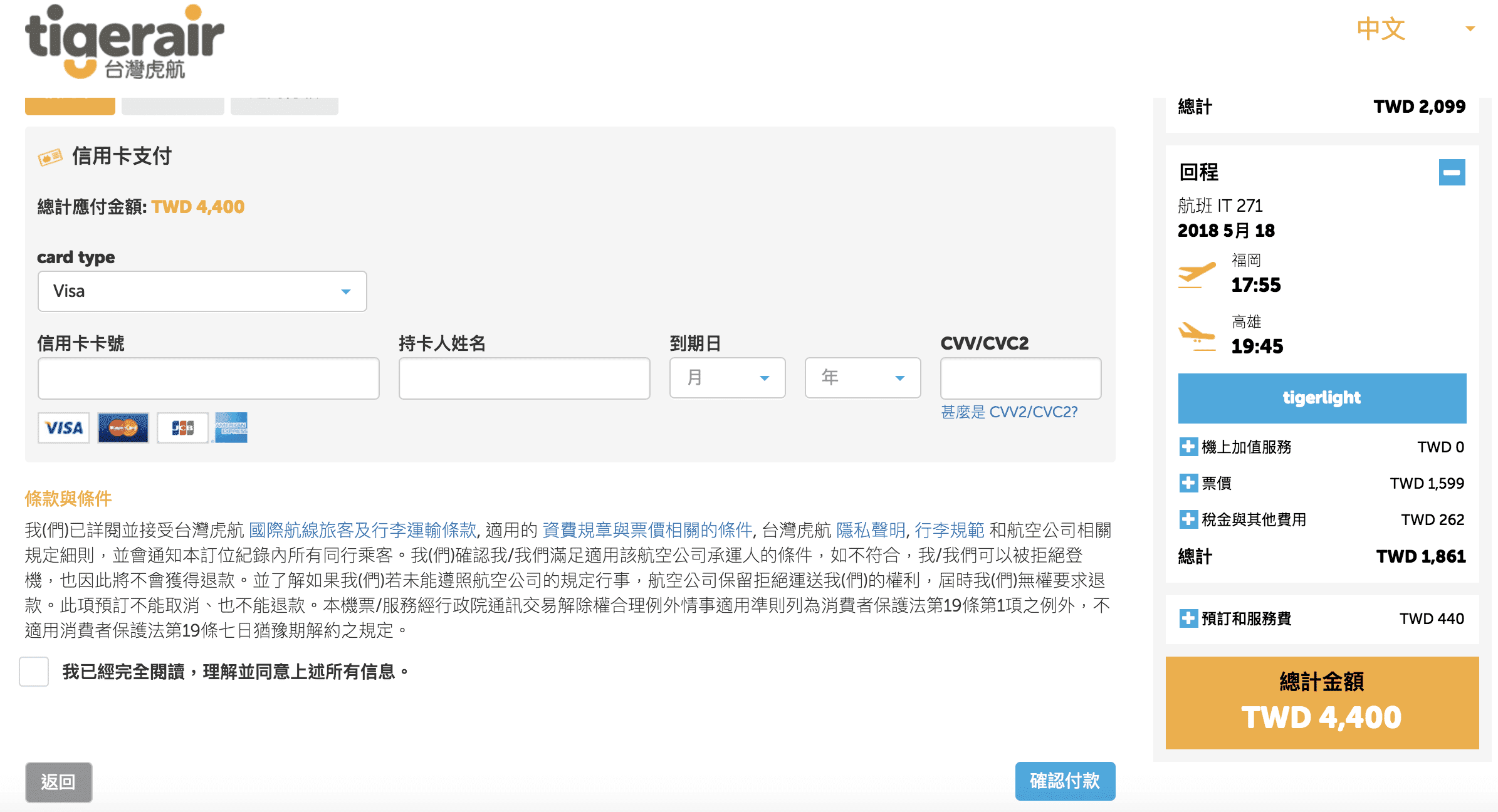Viewport: 1498px width, 812px height.
Task: Click the VISA card logo
Action: click(x=64, y=428)
